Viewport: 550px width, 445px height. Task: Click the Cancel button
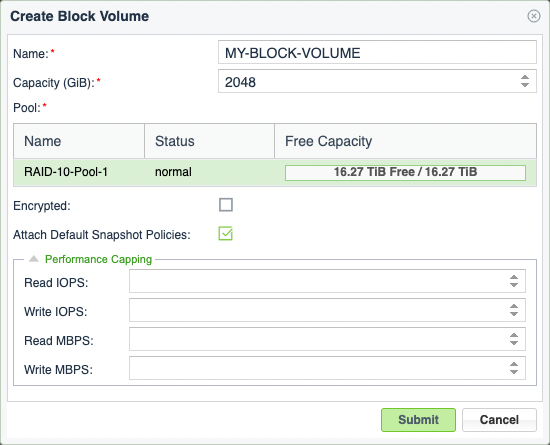tap(499, 420)
